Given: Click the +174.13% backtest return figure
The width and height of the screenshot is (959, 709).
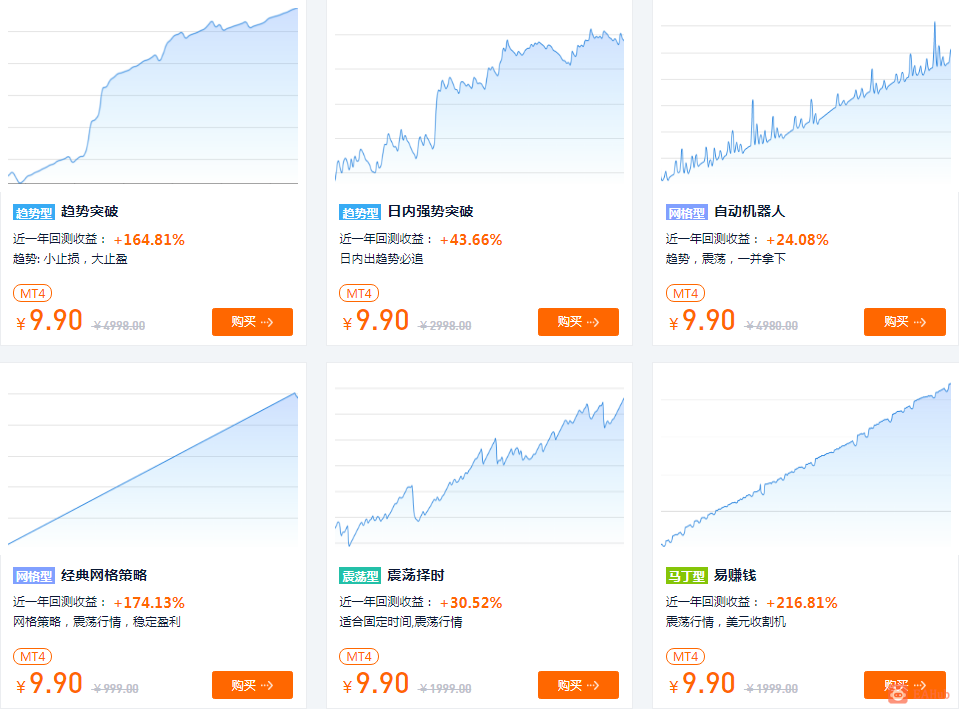Looking at the screenshot, I should pyautogui.click(x=149, y=603).
